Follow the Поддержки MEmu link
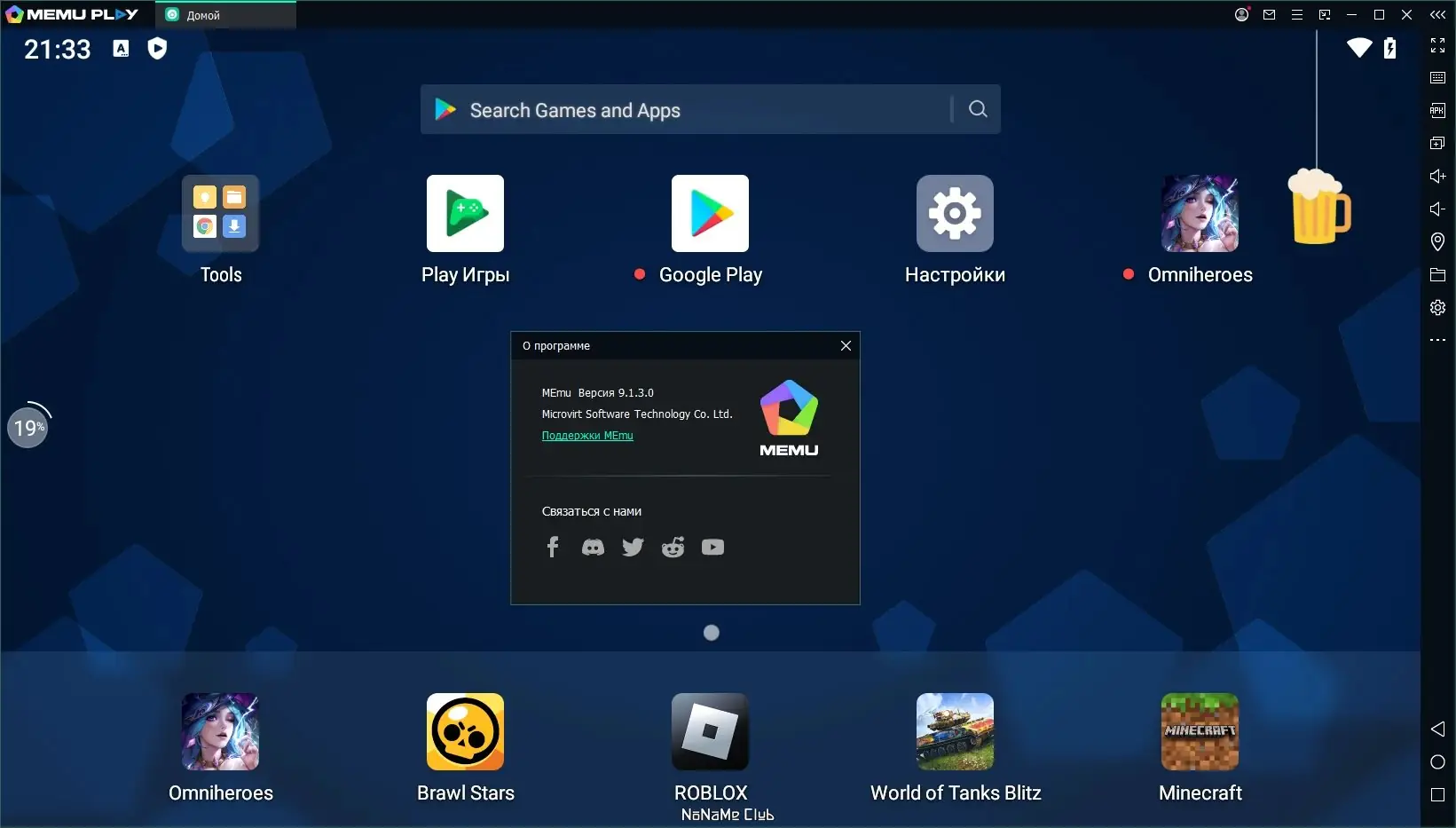The width and height of the screenshot is (1456, 828). click(587, 436)
